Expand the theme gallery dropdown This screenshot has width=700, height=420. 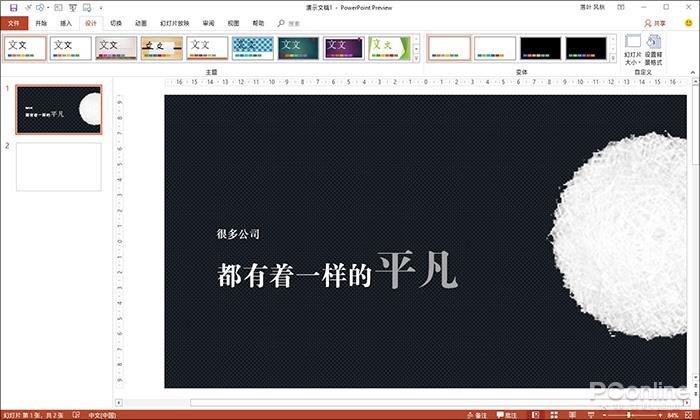[x=416, y=61]
